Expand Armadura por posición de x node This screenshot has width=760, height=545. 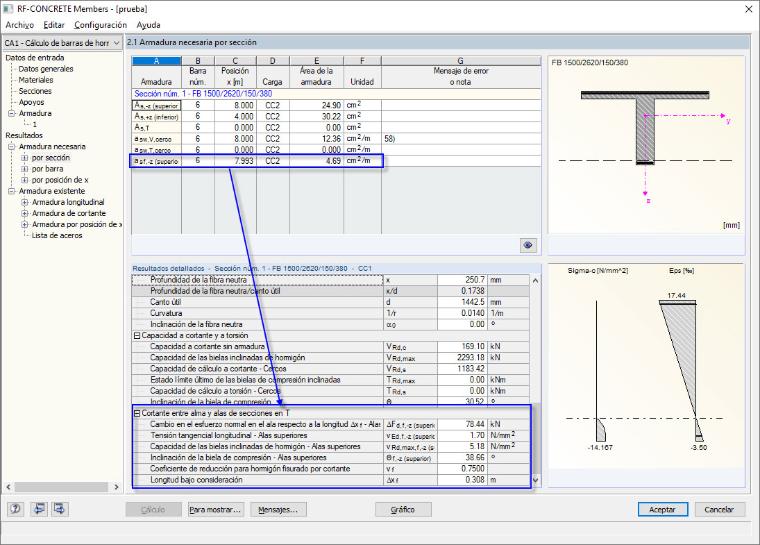pos(25,224)
